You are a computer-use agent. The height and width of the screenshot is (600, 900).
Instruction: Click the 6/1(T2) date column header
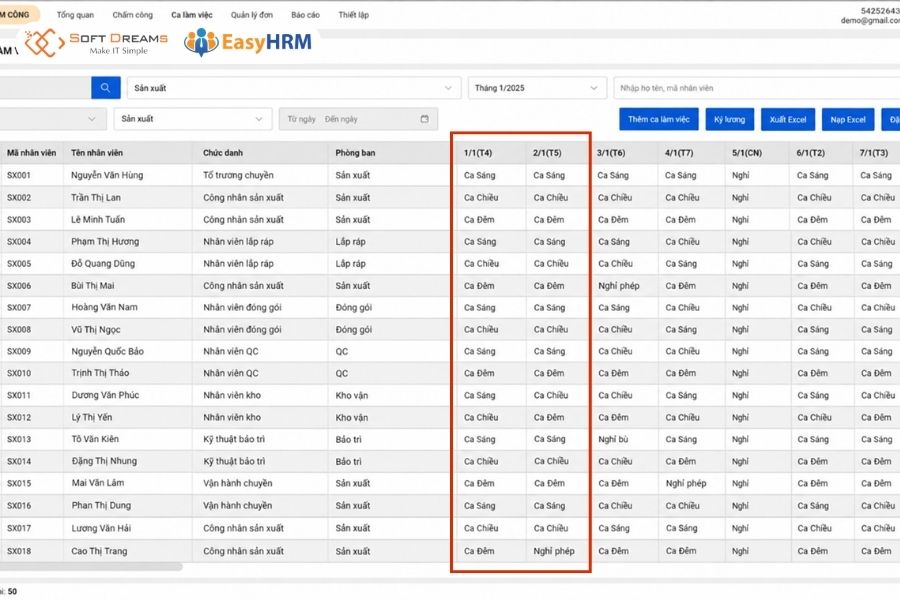(x=810, y=153)
